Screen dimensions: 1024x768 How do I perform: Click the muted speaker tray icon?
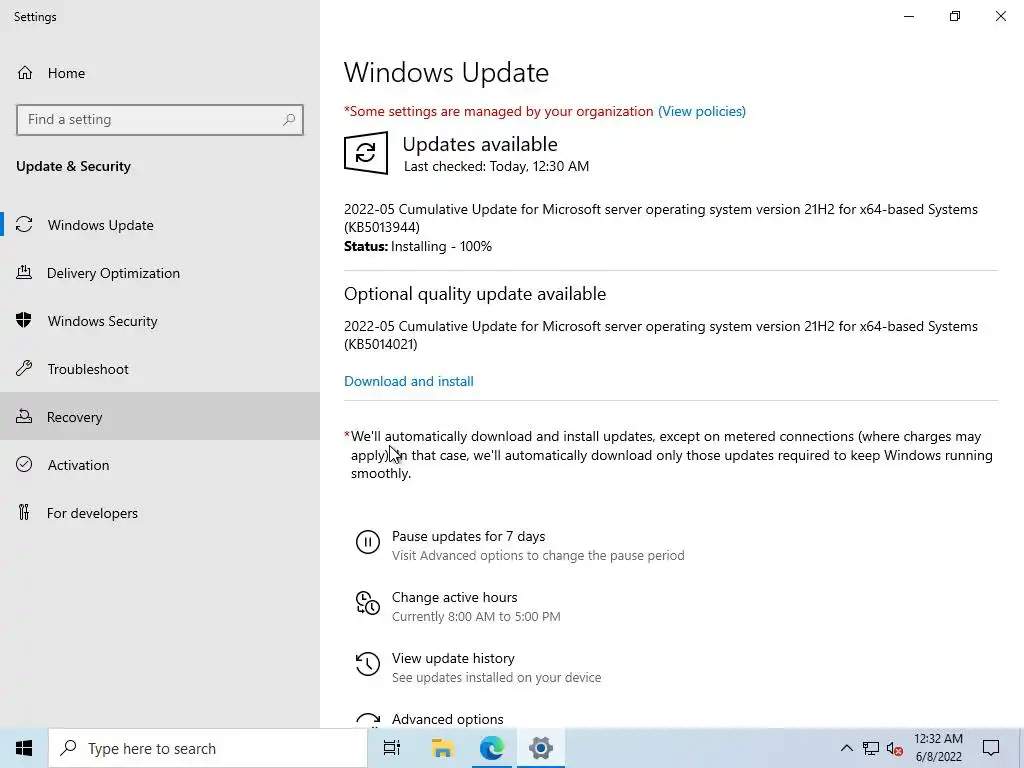pos(895,748)
